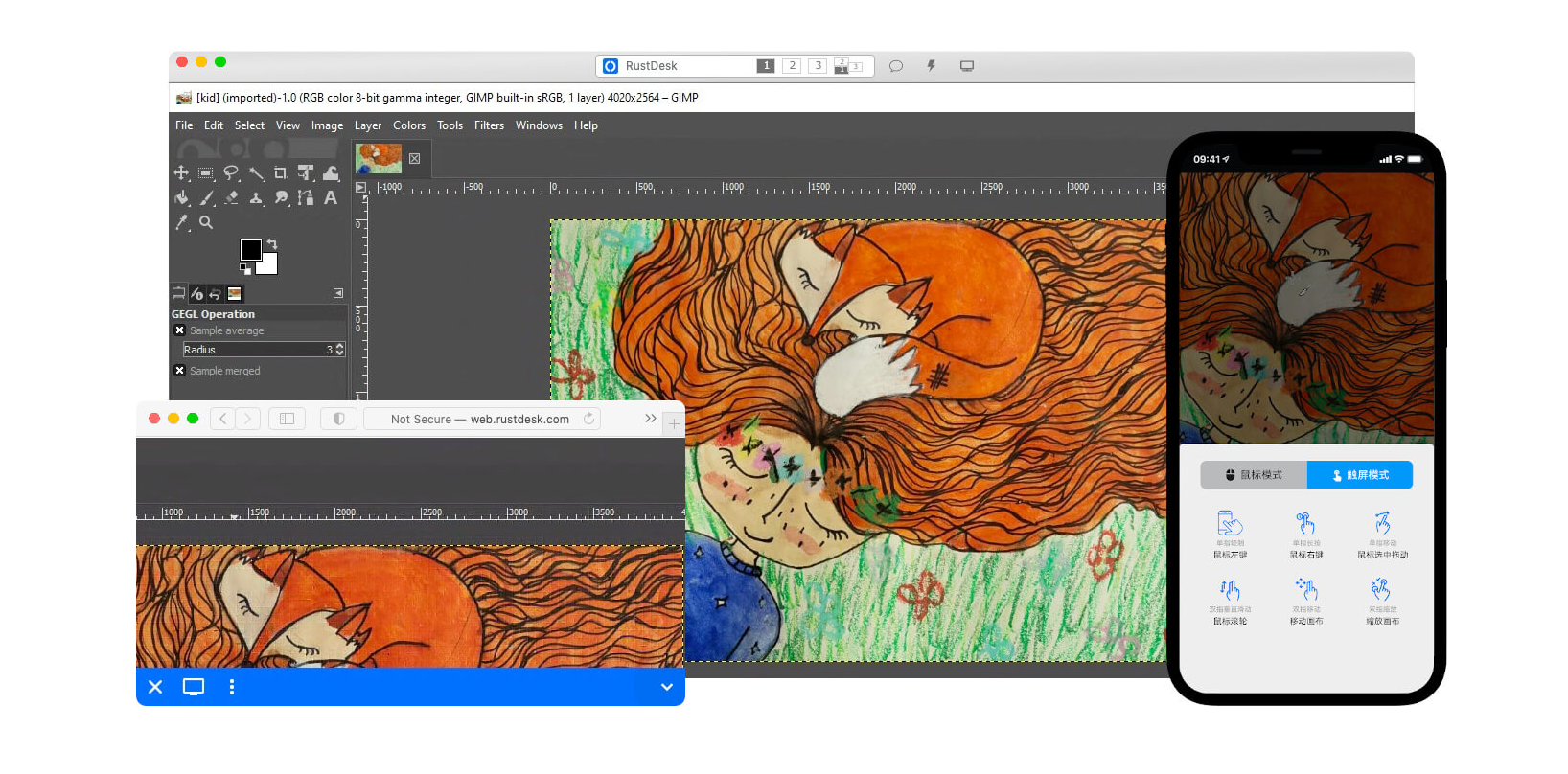Image resolution: width=1568 pixels, height=774 pixels.
Task: Switch to the Tool Options tab
Action: pos(178,293)
